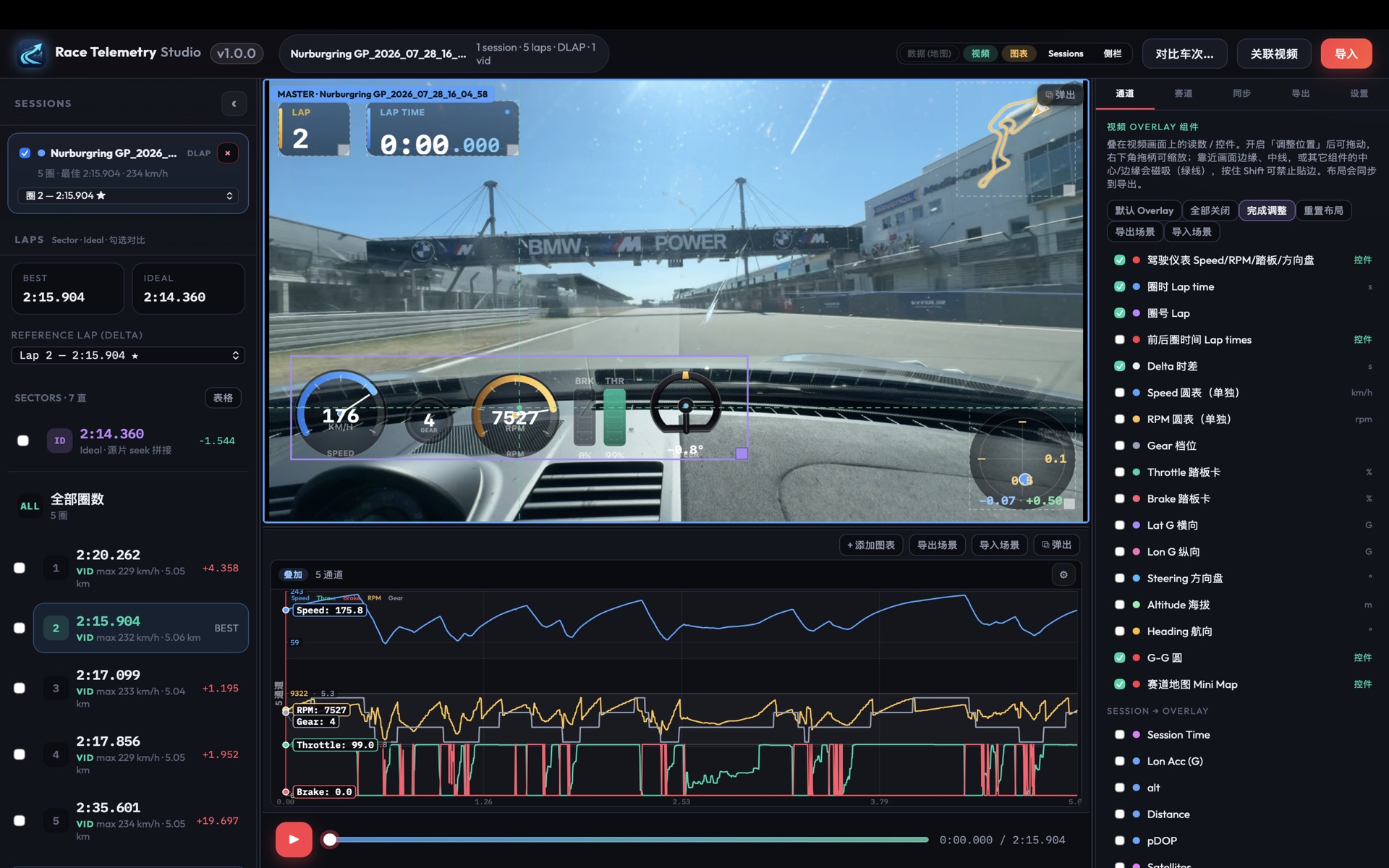This screenshot has width=1389, height=868.
Task: Click the sectors 表格 button
Action: pyautogui.click(x=223, y=398)
